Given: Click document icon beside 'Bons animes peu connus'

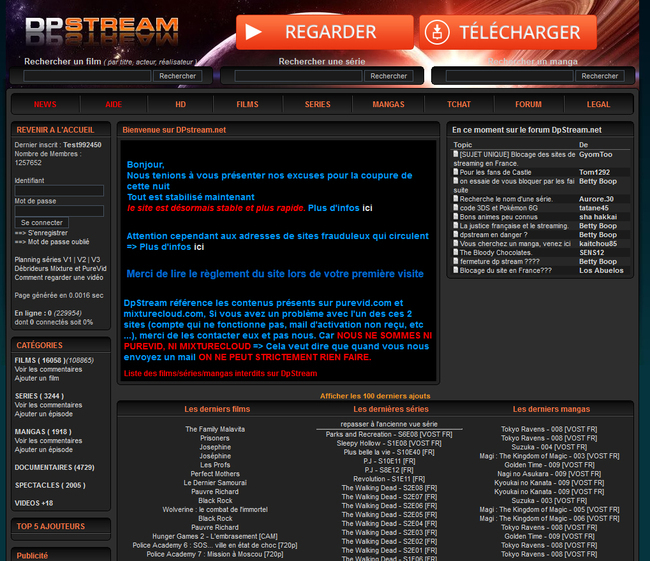Looking at the screenshot, I should tap(456, 216).
